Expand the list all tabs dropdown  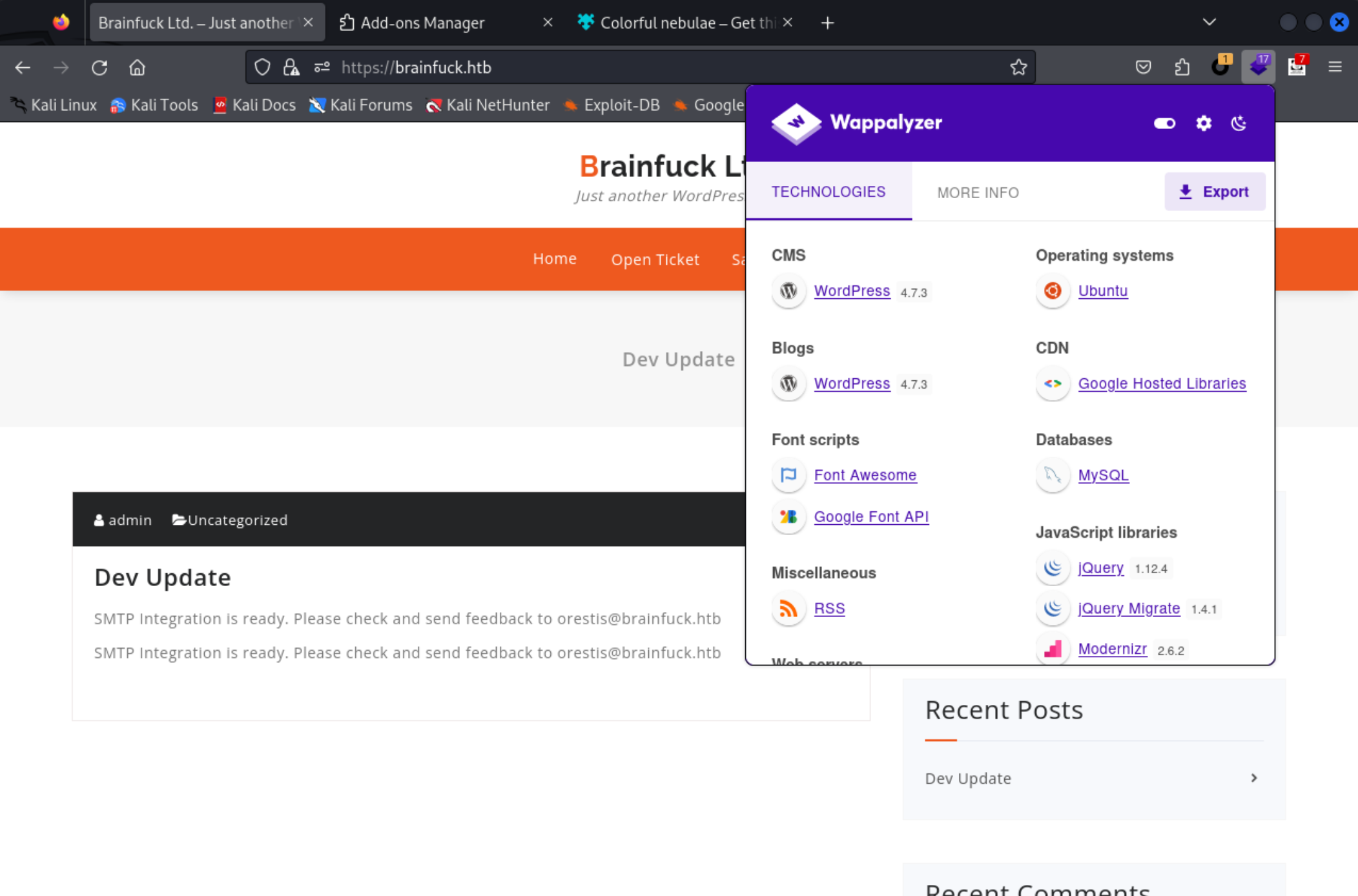coord(1209,23)
